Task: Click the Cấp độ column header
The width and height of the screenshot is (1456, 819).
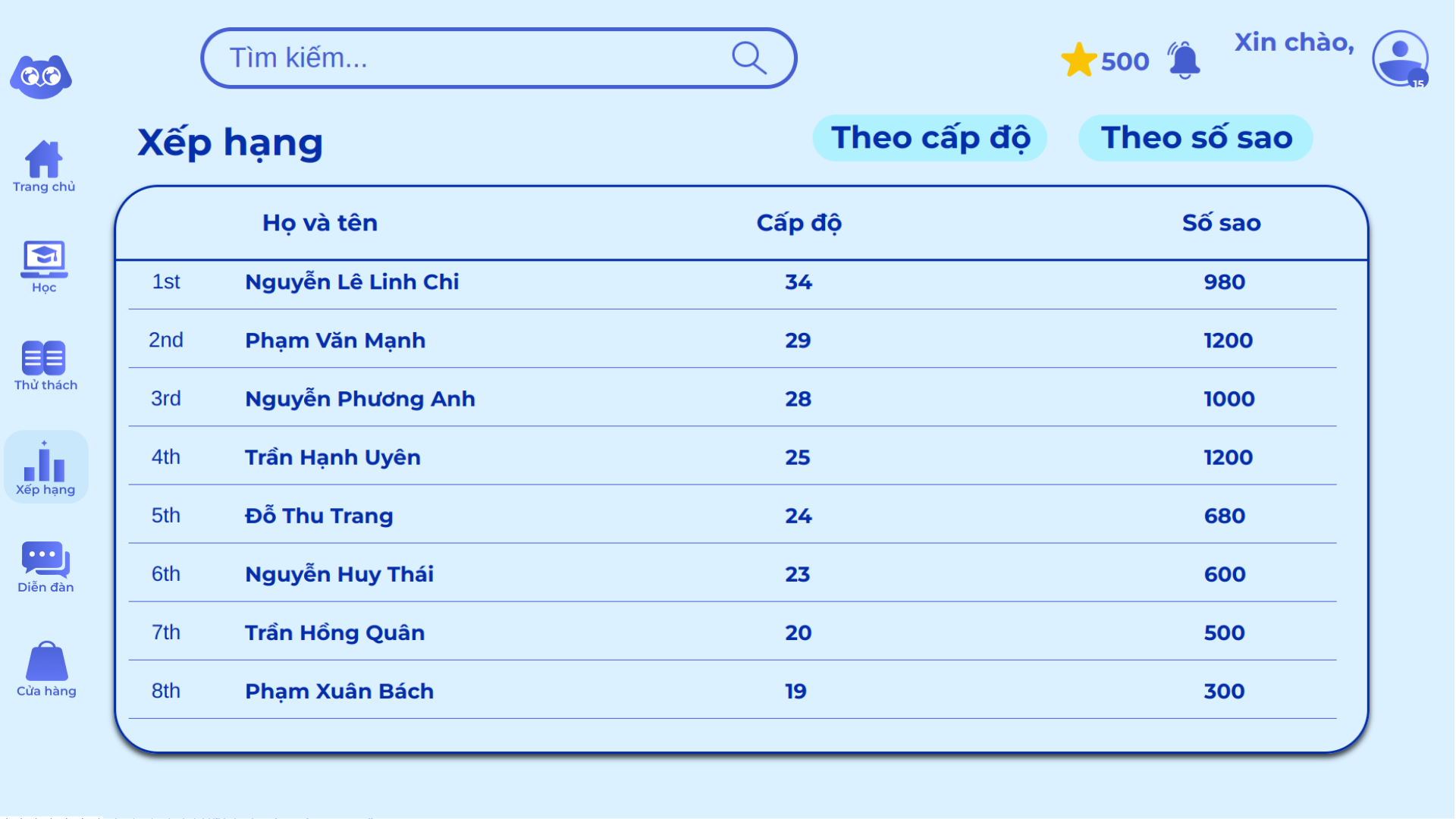Action: pos(799,223)
